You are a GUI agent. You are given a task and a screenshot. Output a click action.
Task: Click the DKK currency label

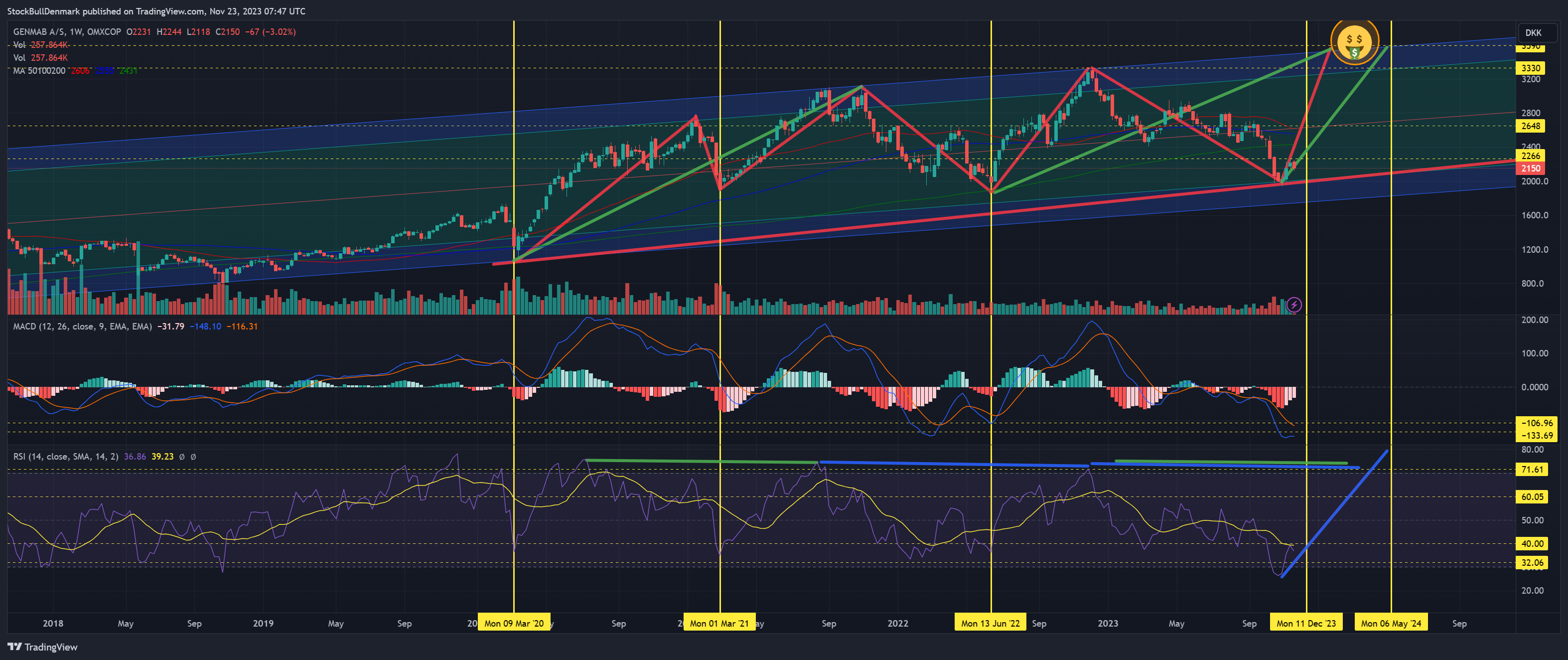(1533, 33)
